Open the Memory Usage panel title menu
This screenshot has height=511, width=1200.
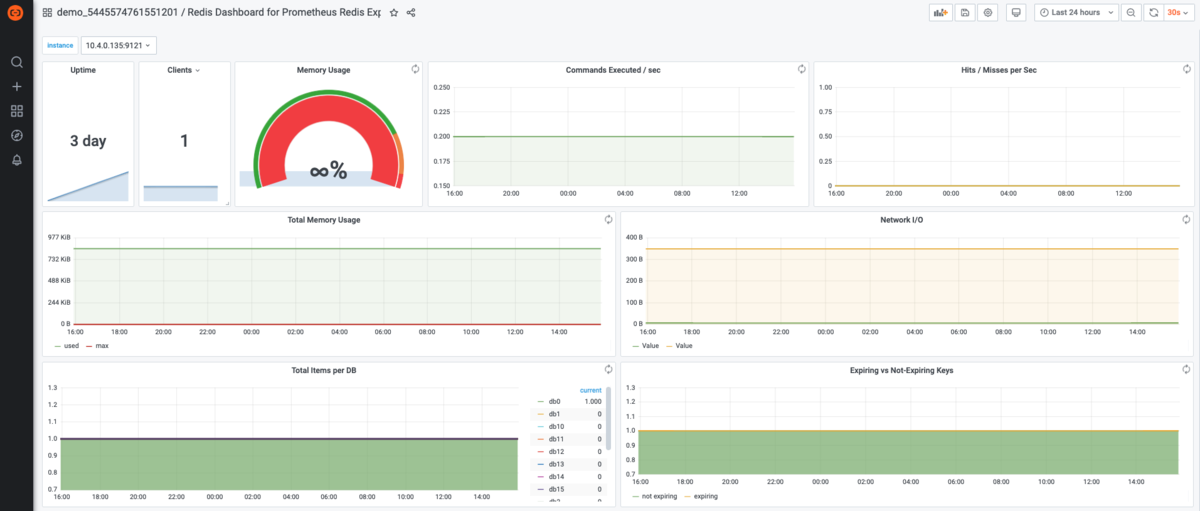coord(324,70)
